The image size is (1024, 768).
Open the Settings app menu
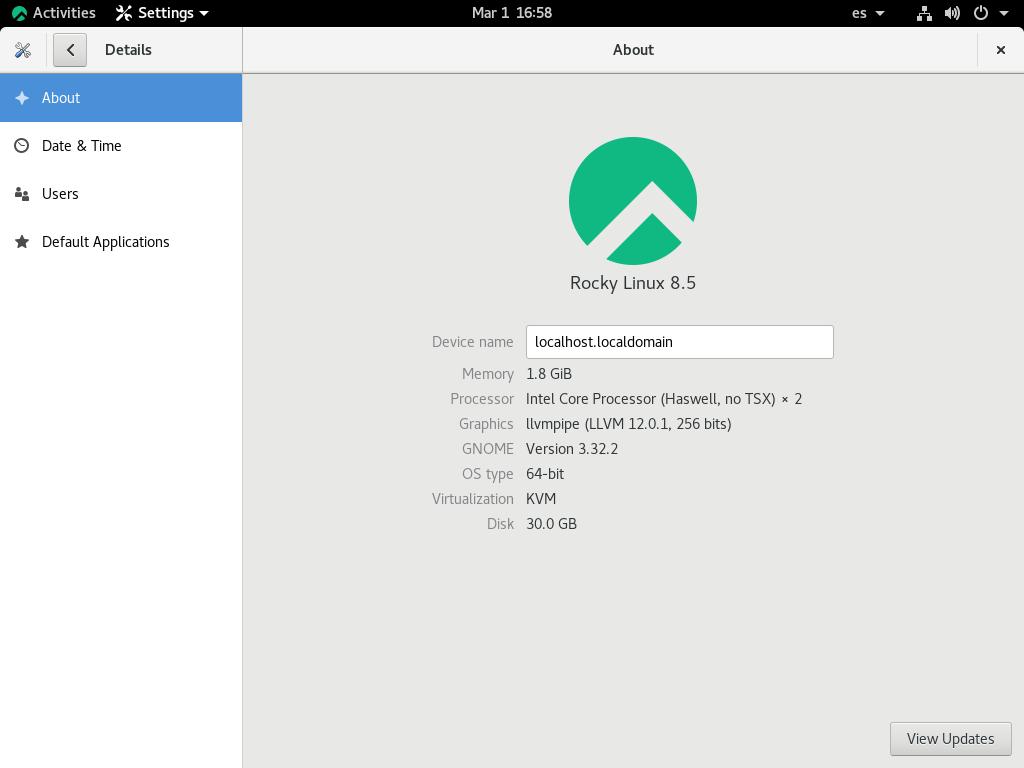(x=162, y=13)
